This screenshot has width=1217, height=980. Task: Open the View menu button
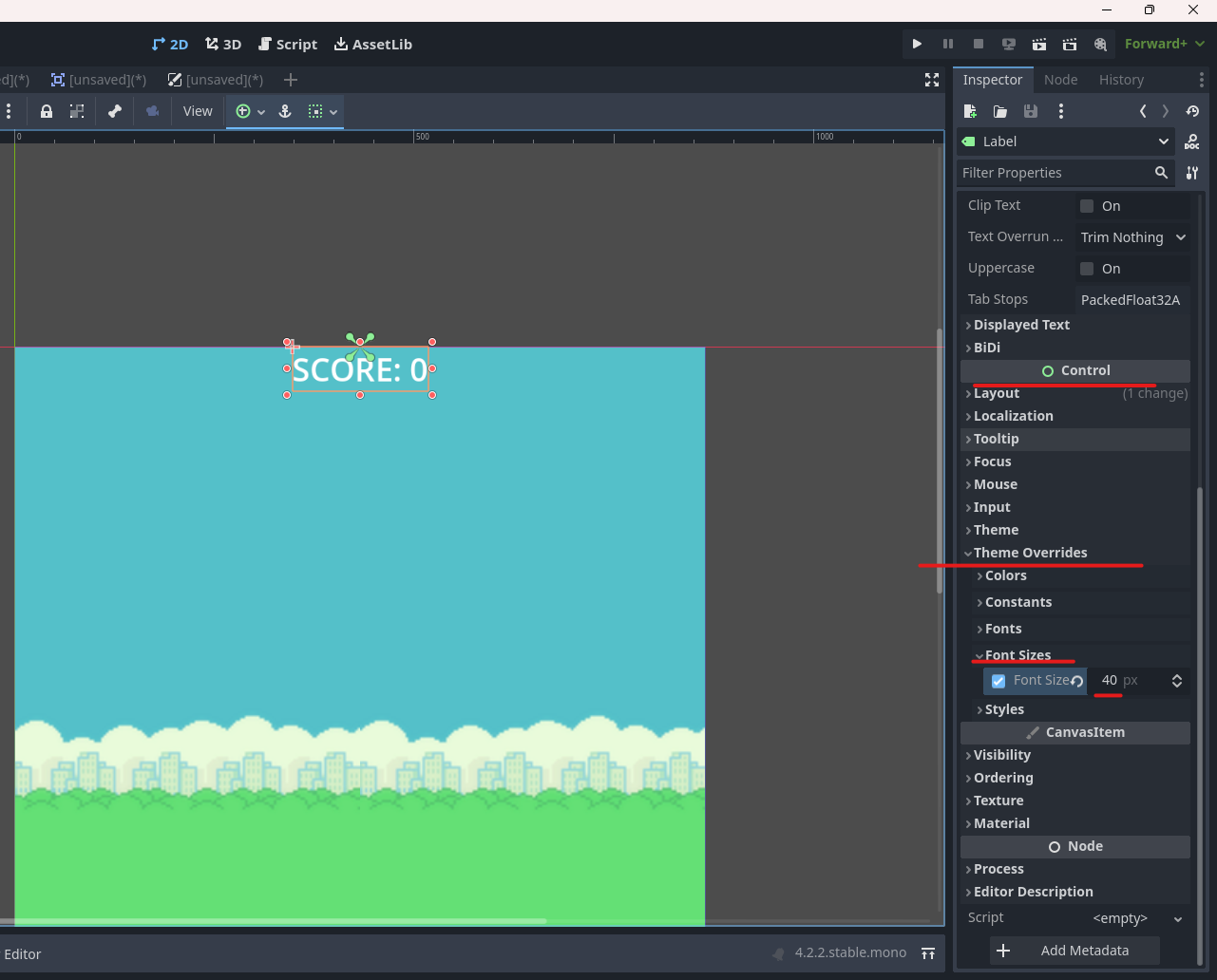pos(198,111)
